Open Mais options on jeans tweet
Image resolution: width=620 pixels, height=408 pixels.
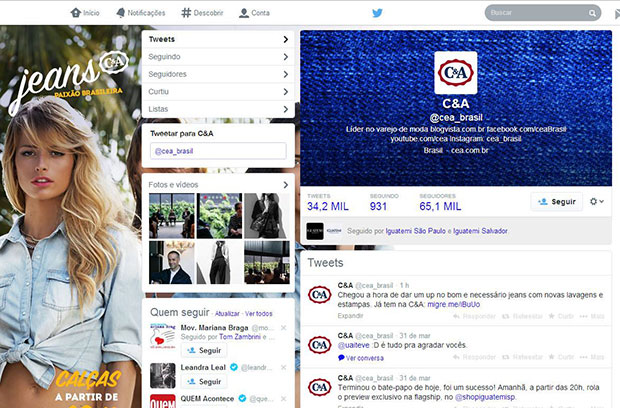pos(592,316)
